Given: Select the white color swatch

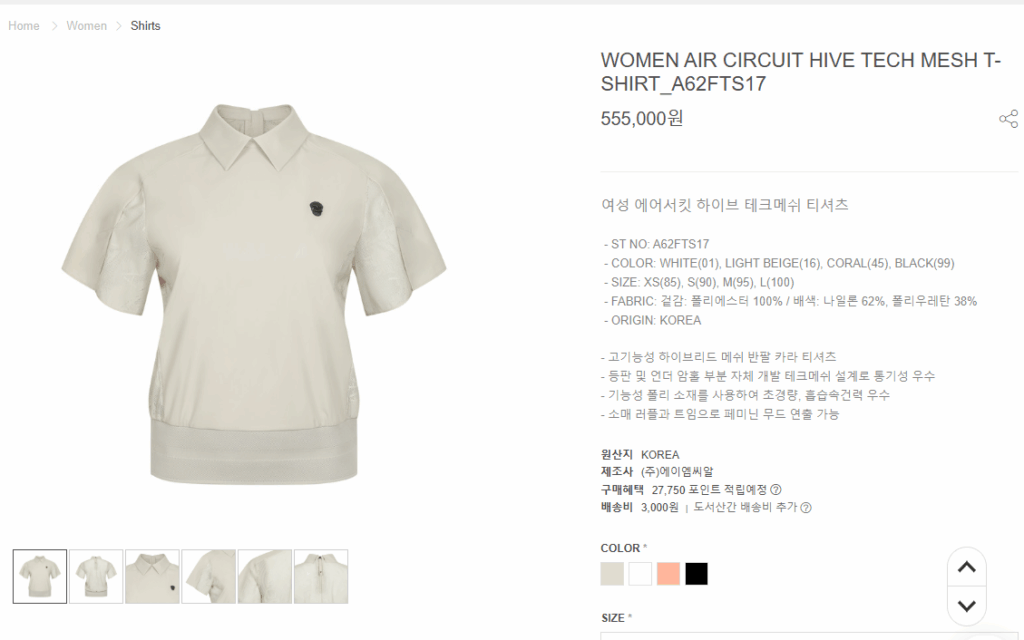Looking at the screenshot, I should (640, 573).
